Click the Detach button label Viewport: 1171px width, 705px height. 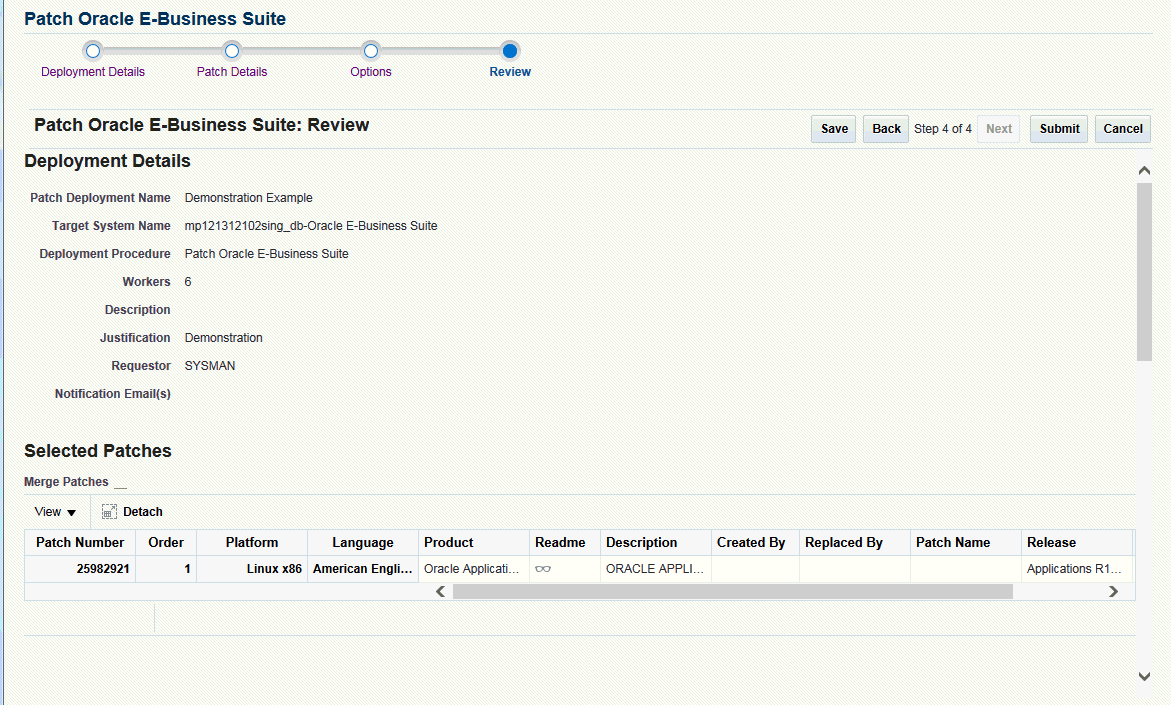[x=143, y=512]
